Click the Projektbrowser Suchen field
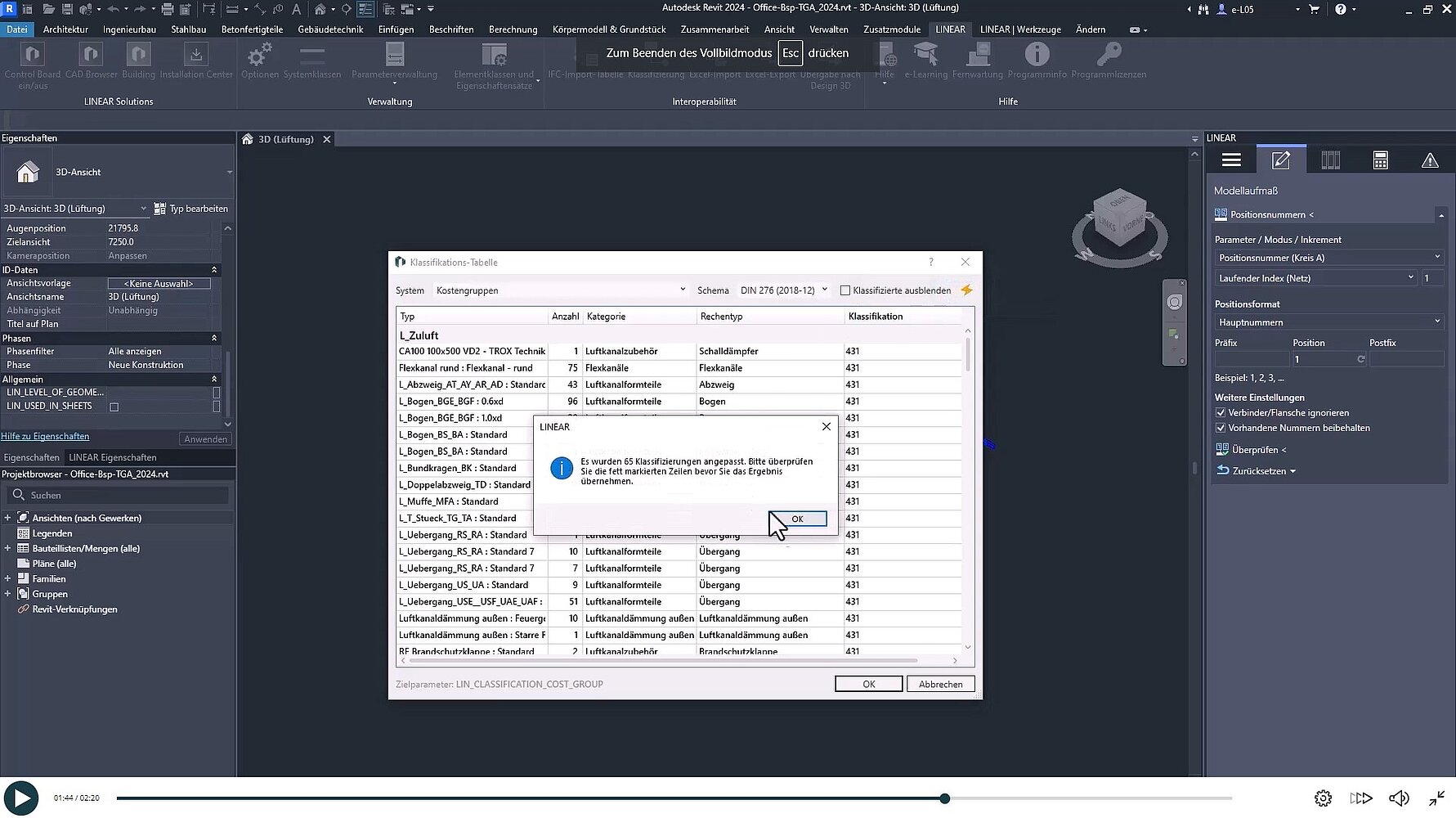Screen dimensions: 1456x818 (119, 495)
